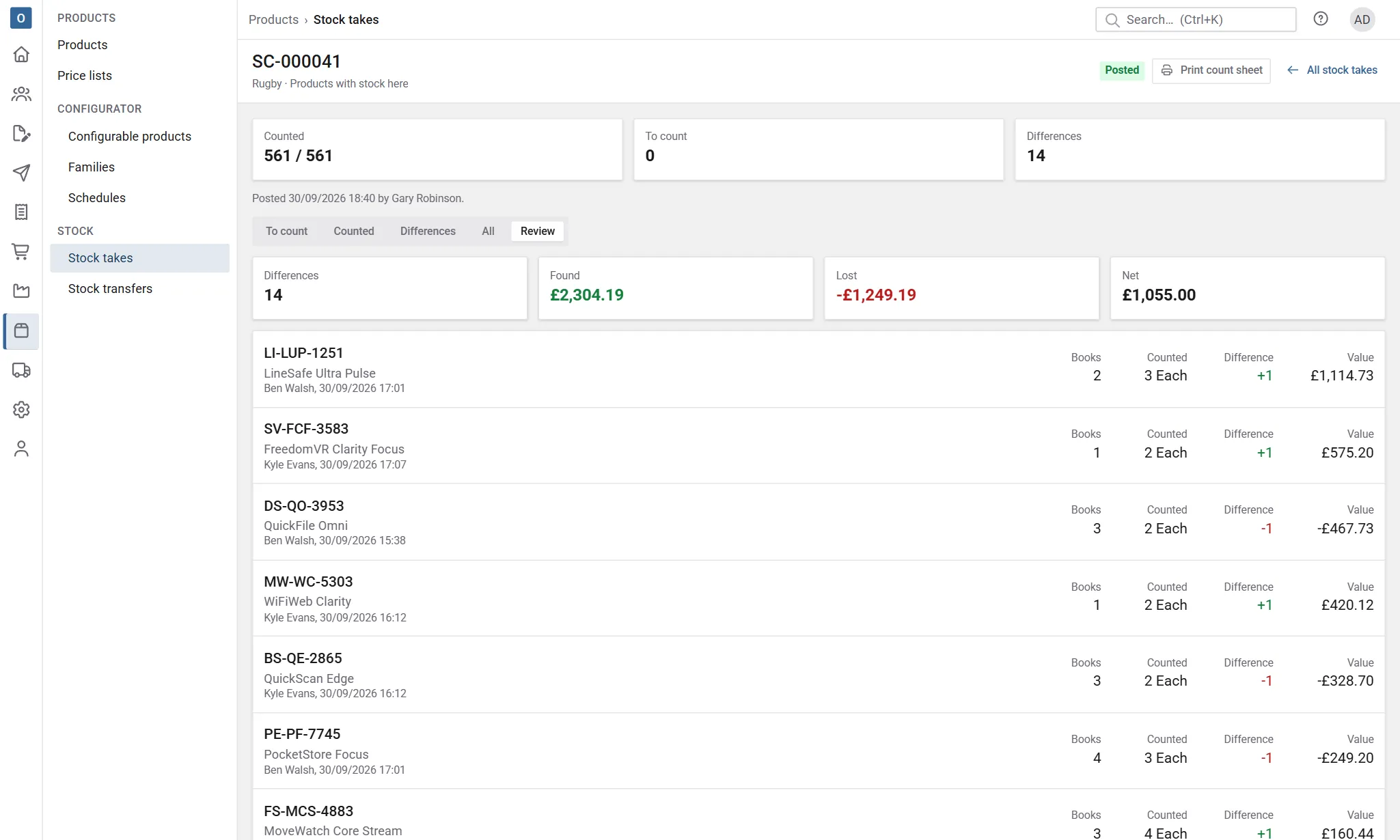Open the document edit icon in sidebar
This screenshot has width=1400, height=840.
21,133
